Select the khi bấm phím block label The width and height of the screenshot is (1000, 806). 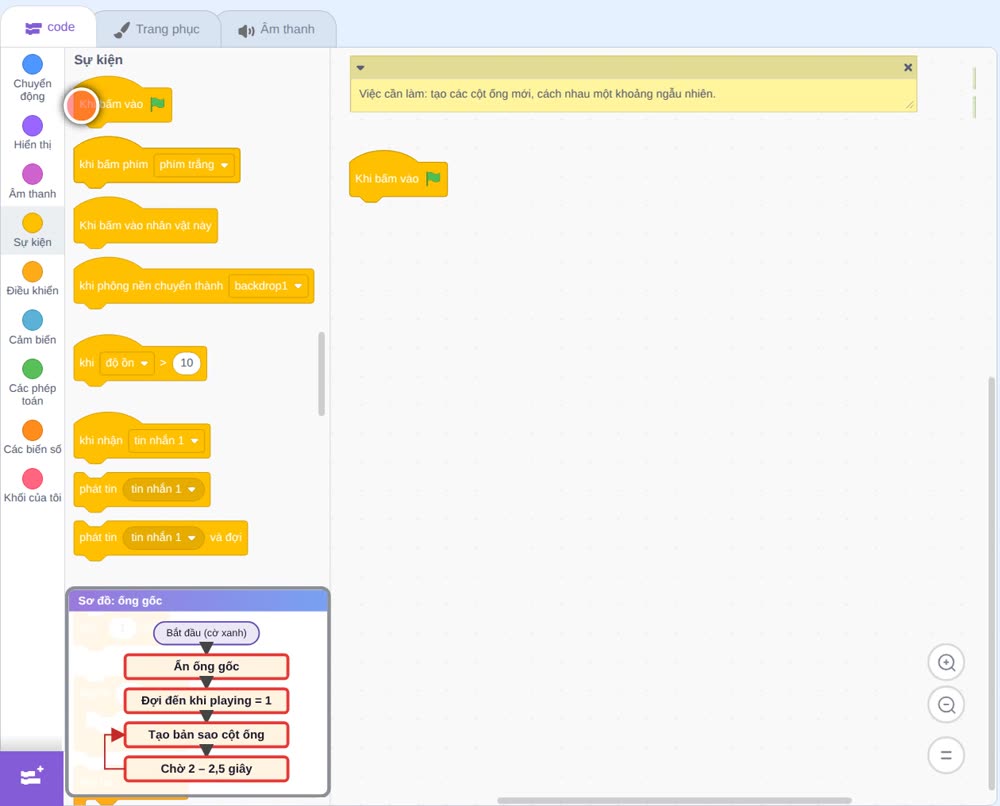point(114,165)
